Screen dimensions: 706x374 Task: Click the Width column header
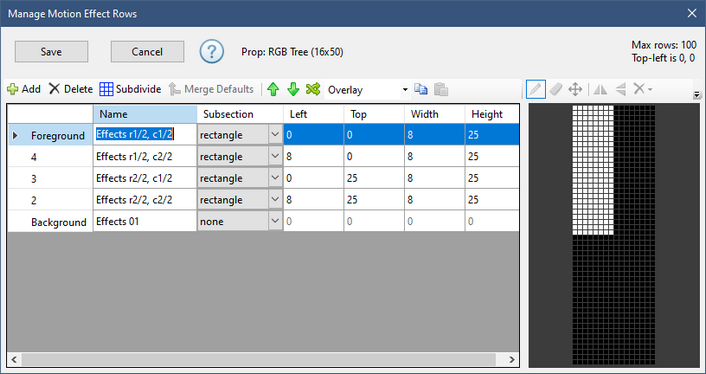[434, 114]
